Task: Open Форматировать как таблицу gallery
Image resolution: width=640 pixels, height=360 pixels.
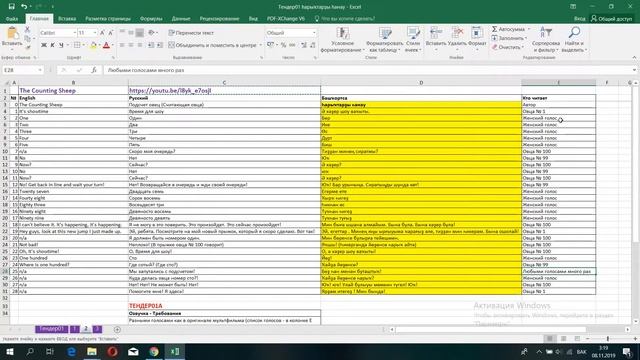Action: tap(384, 40)
